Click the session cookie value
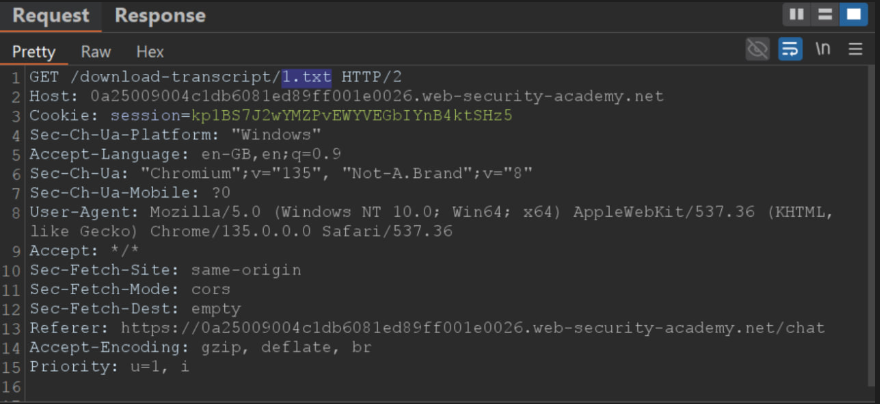Image resolution: width=880 pixels, height=404 pixels. tap(352, 116)
